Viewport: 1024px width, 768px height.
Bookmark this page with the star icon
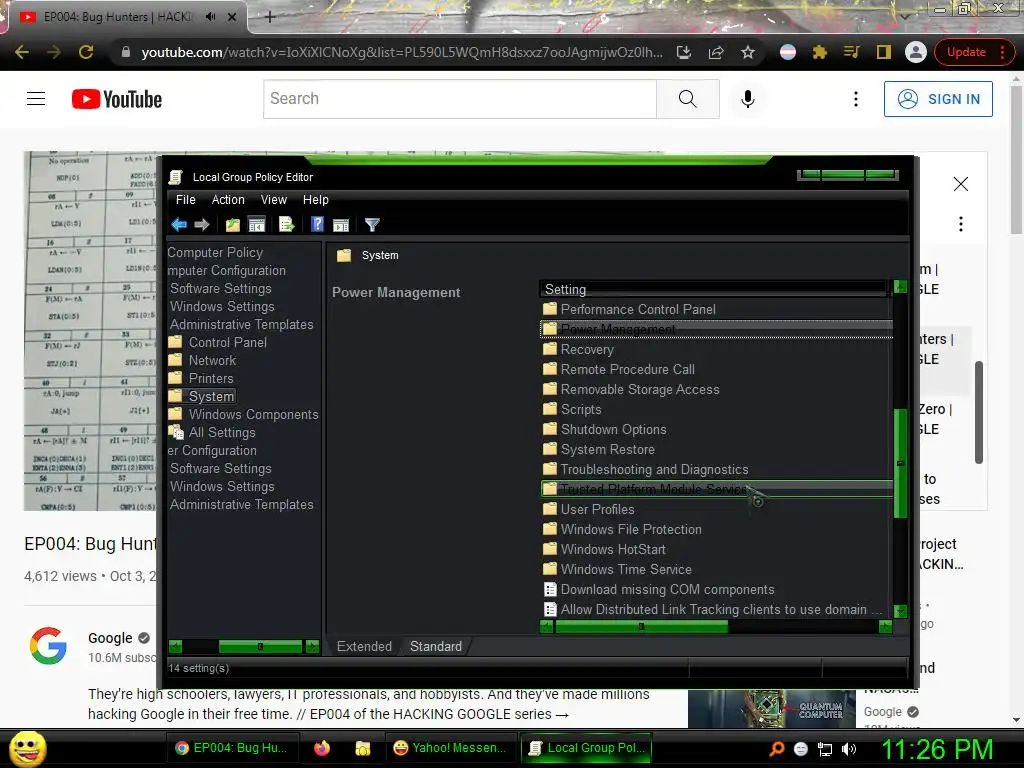click(x=748, y=52)
